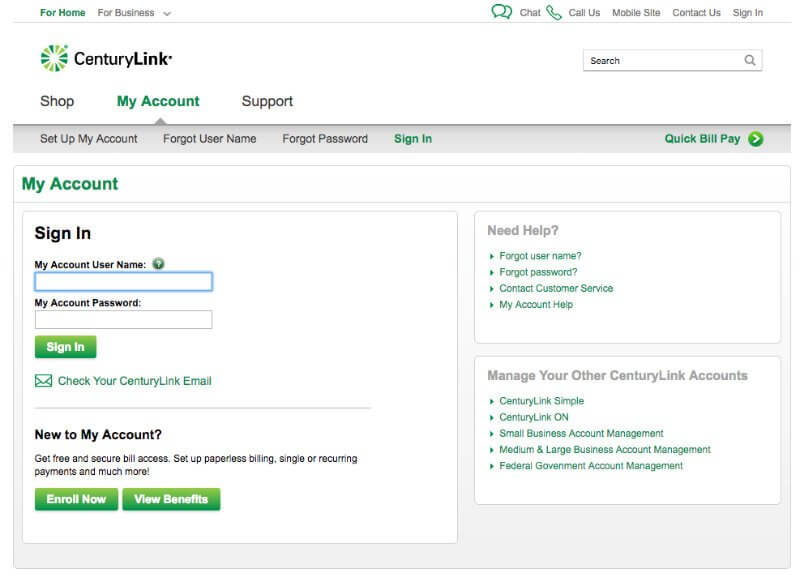Open the Chat link in header
The height and width of the screenshot is (577, 800).
[x=530, y=13]
